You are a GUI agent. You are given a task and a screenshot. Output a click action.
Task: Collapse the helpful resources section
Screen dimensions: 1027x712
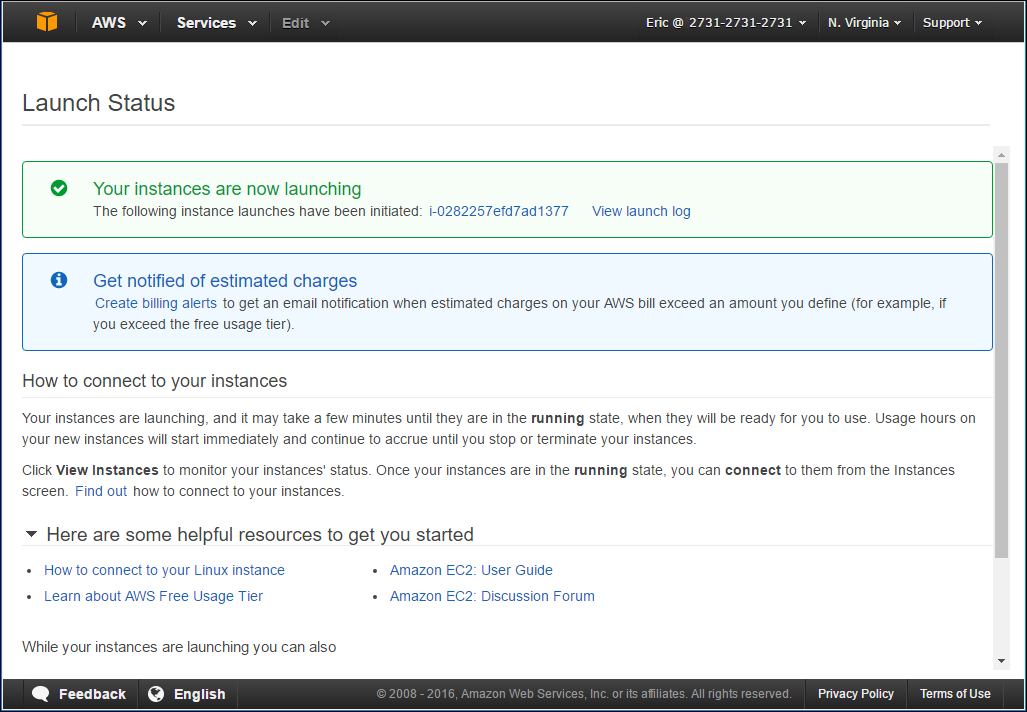31,534
